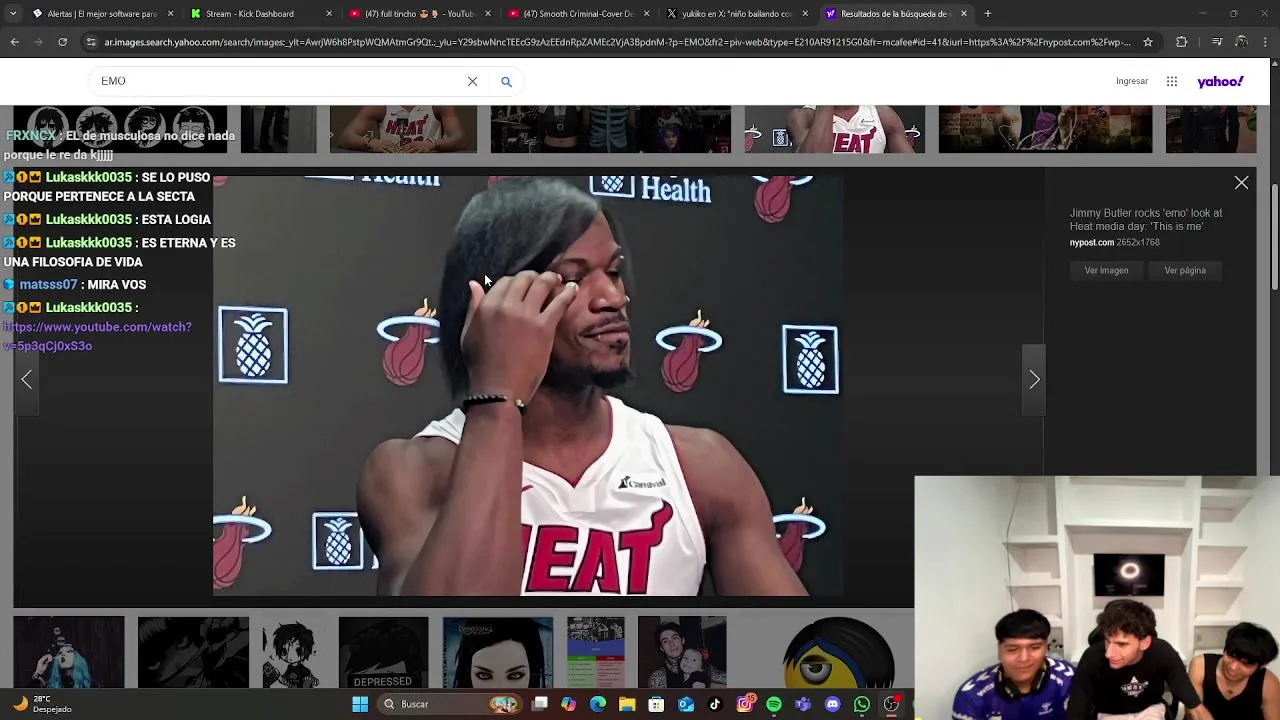Switch to the Alertas software browser tab
1280x720 pixels.
click(100, 14)
